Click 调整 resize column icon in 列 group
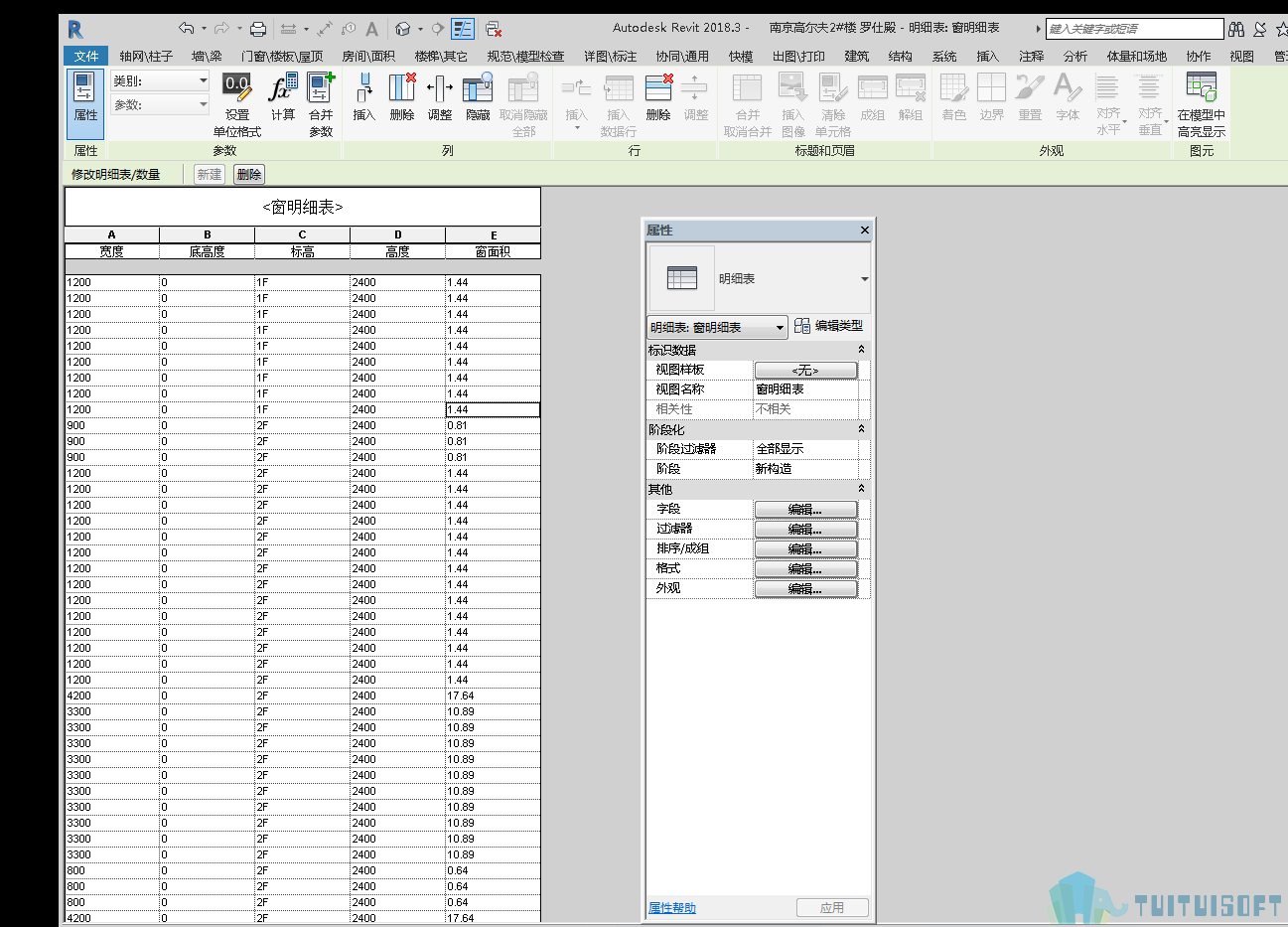 pyautogui.click(x=439, y=97)
